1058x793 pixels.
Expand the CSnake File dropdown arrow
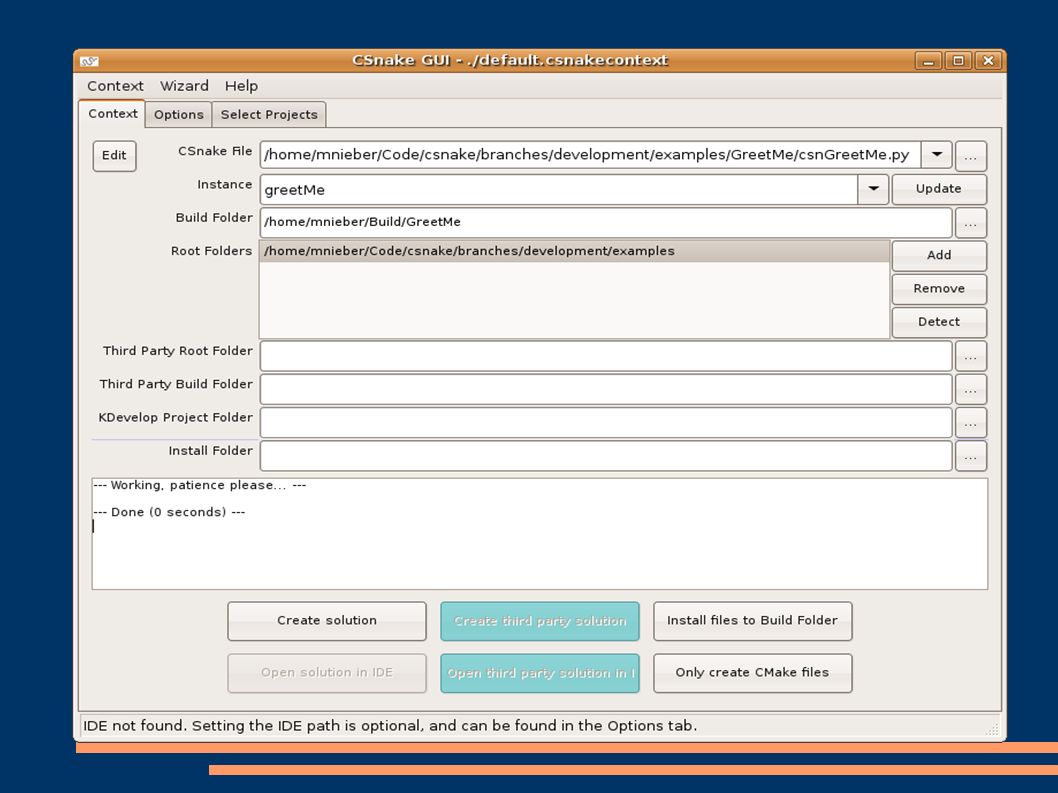pyautogui.click(x=937, y=155)
